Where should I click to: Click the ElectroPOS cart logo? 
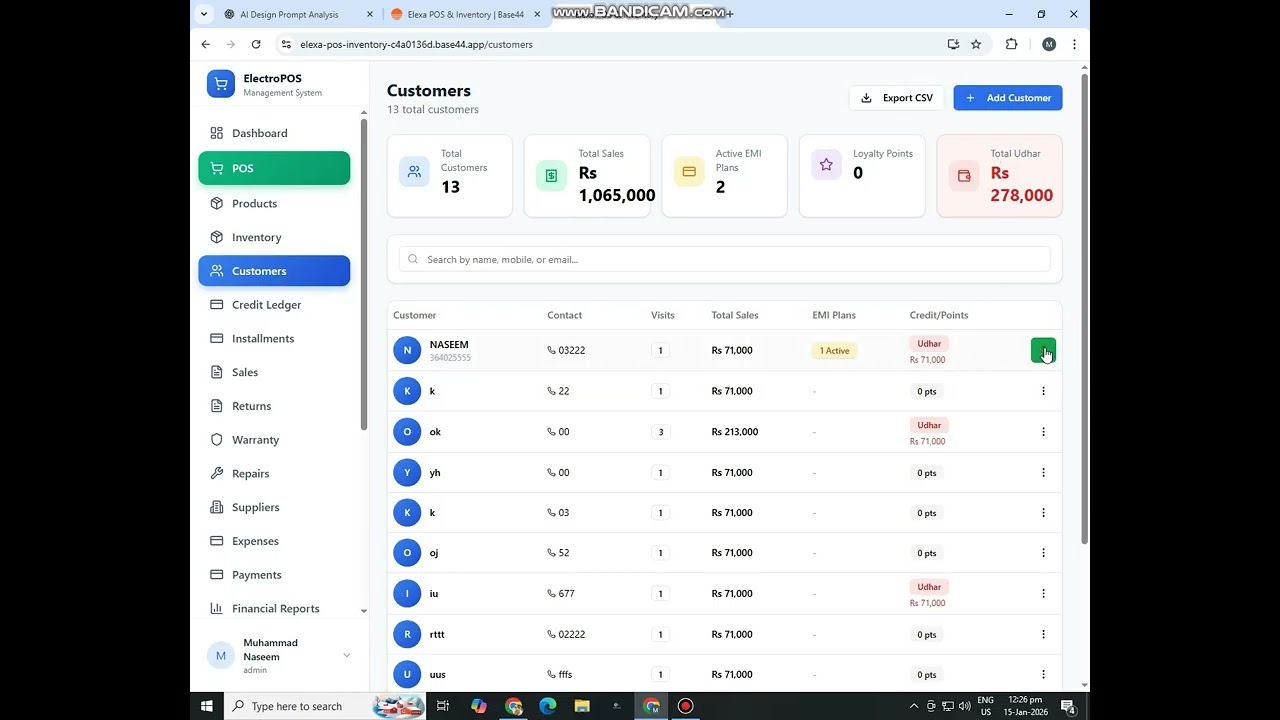[221, 84]
